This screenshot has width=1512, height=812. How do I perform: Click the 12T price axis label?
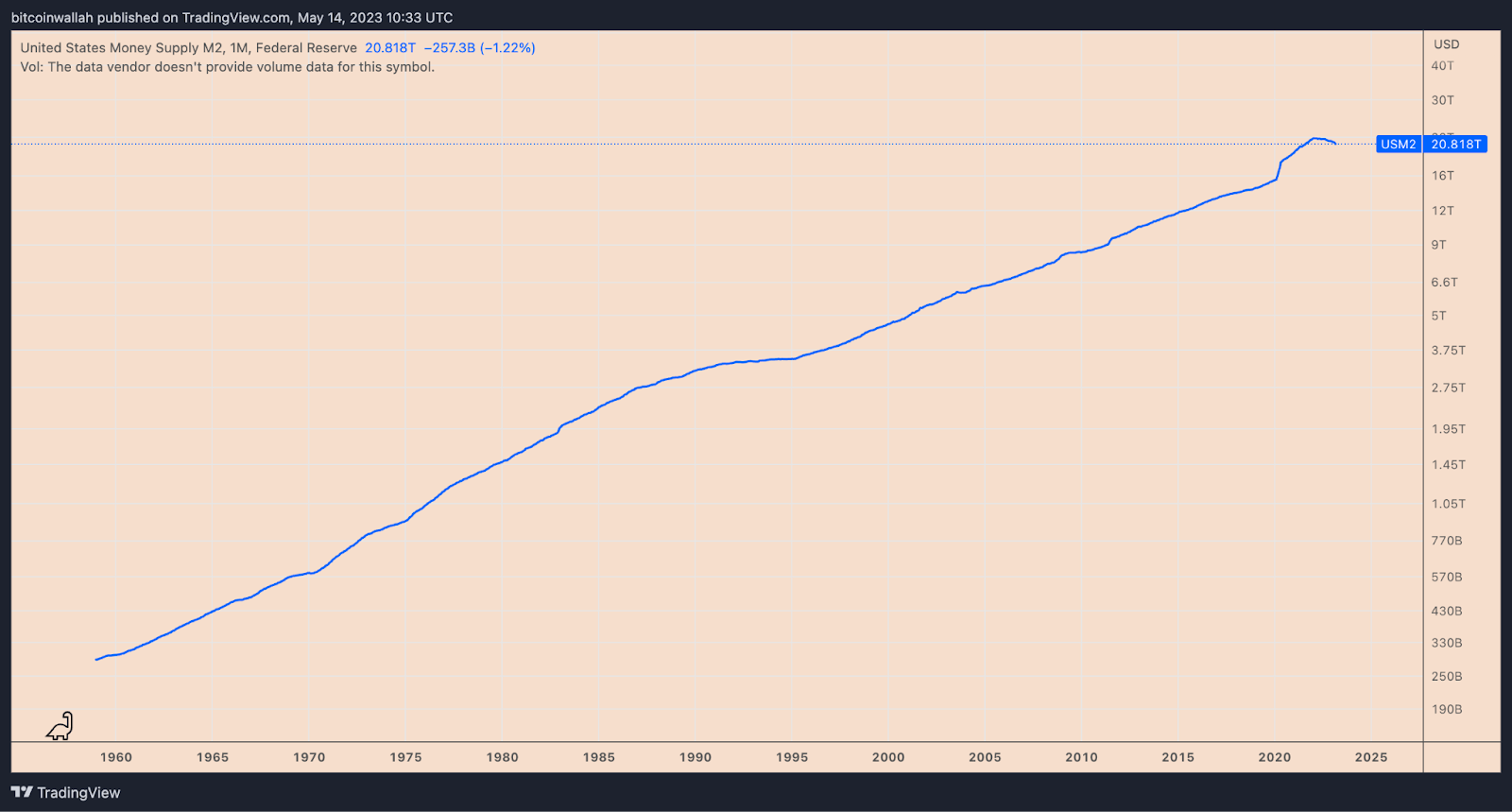1442,211
